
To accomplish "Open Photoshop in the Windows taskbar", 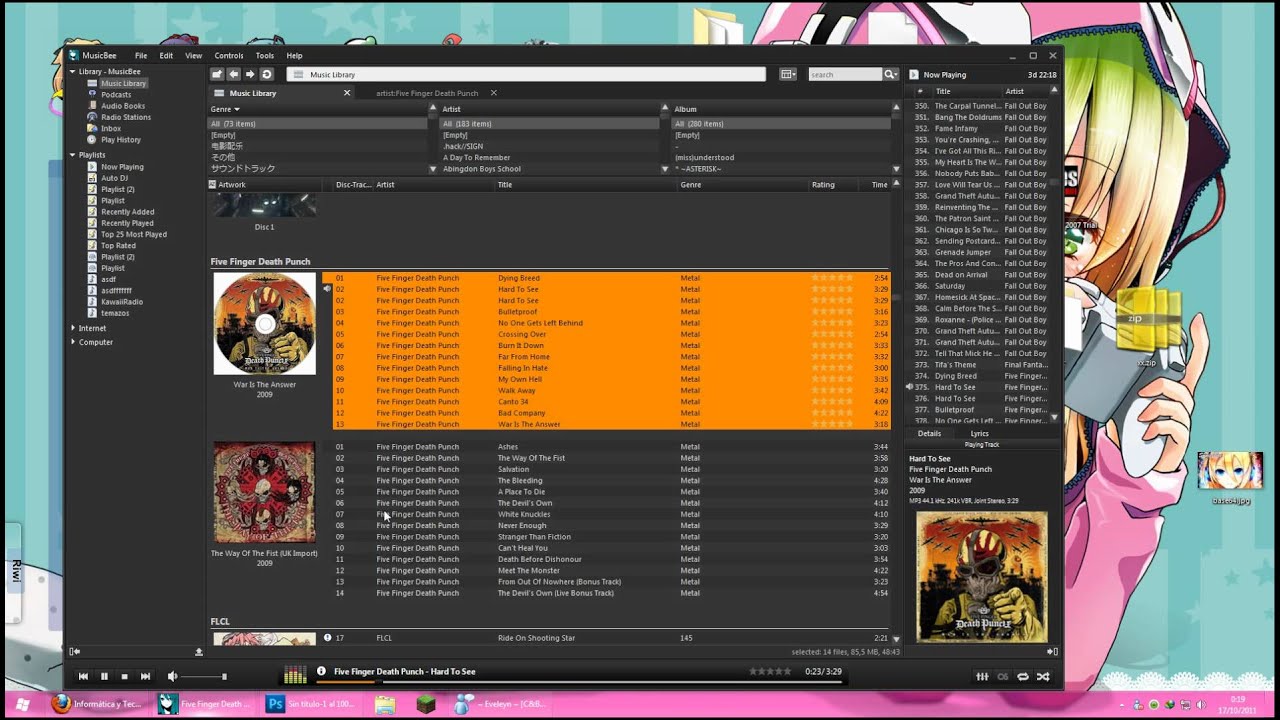I will (309, 704).
